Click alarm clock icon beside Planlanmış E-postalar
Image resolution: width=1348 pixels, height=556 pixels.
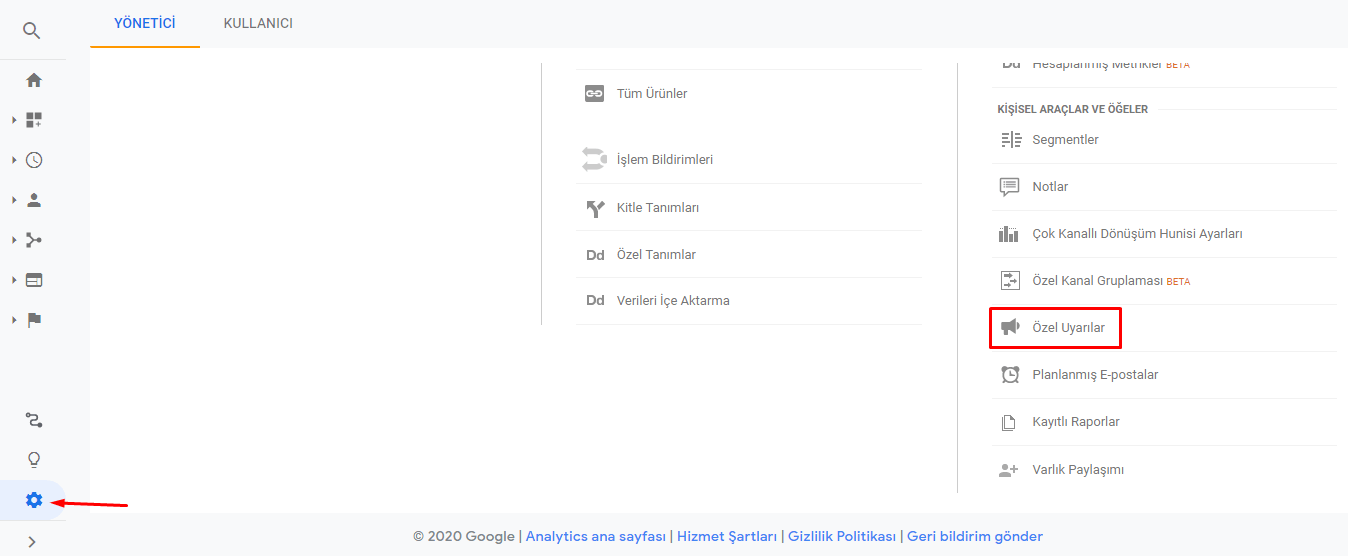tap(1010, 375)
